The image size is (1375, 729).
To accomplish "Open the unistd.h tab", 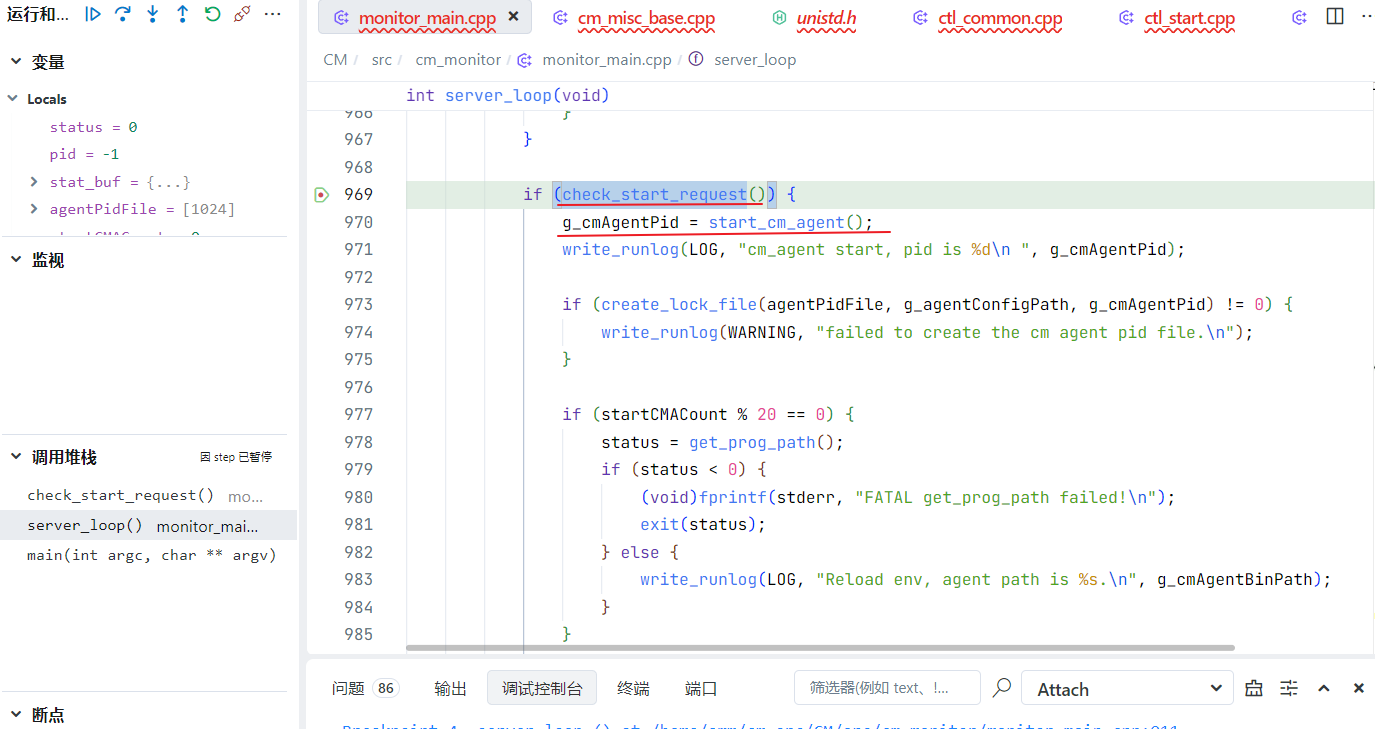I will point(827,18).
